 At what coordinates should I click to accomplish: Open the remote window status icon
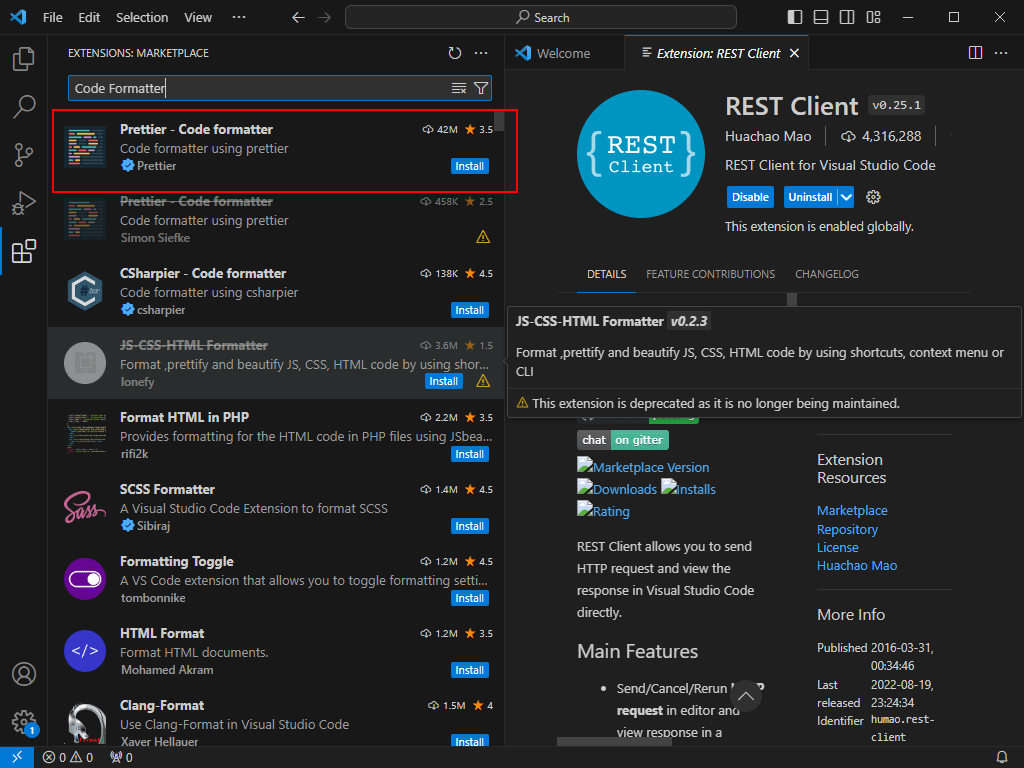click(x=17, y=757)
